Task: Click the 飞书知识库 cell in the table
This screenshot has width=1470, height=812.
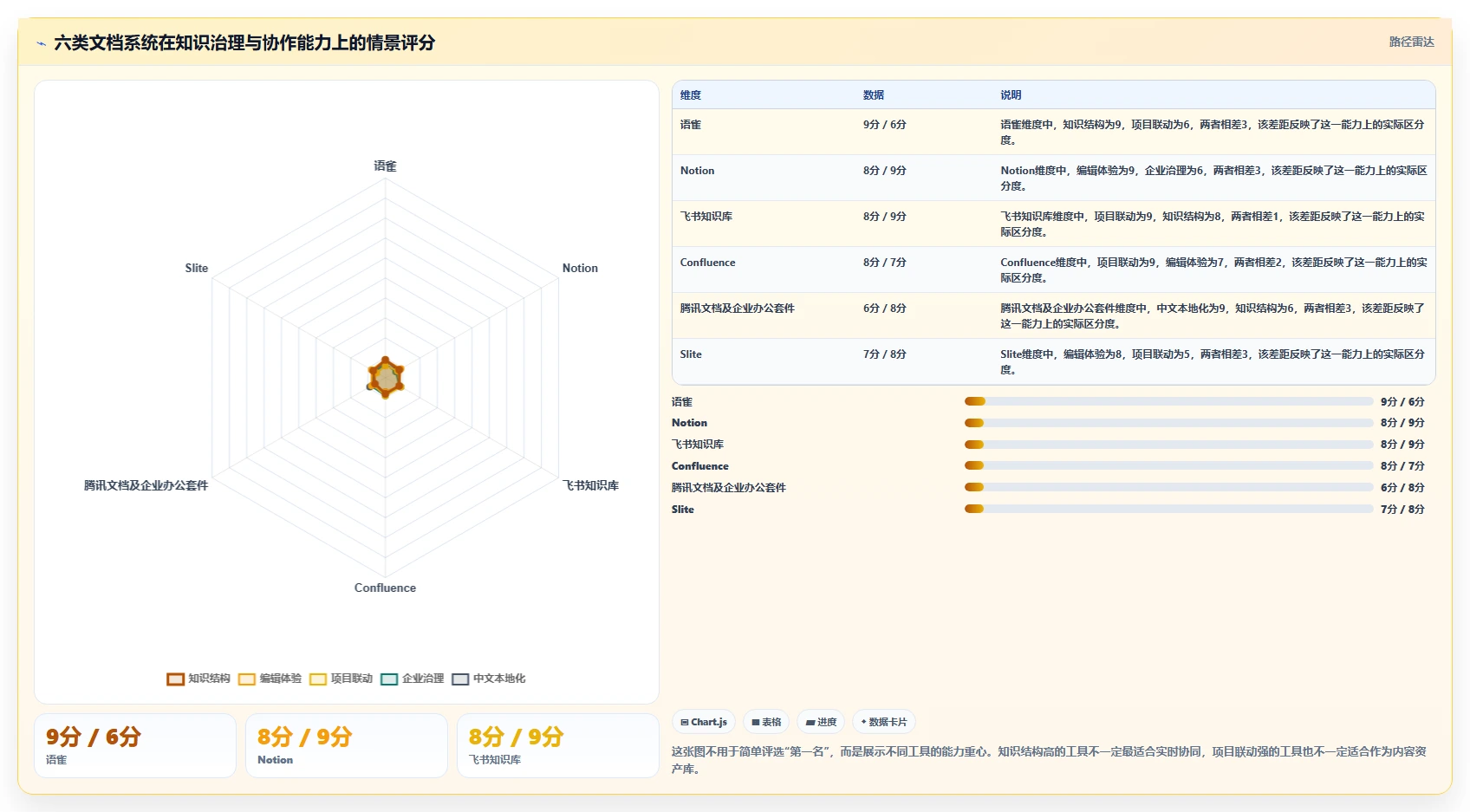Action: [706, 217]
